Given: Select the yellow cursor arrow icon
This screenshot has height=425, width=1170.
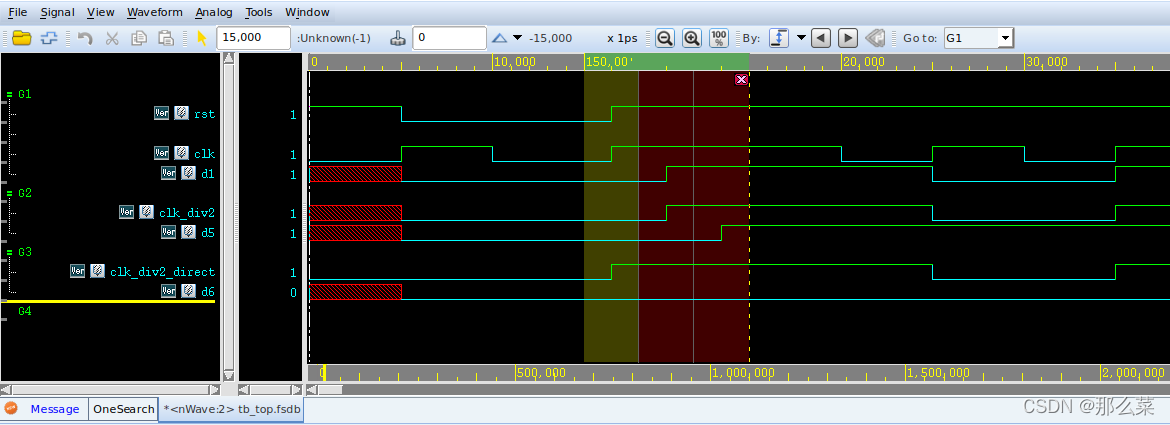Looking at the screenshot, I should click(201, 38).
